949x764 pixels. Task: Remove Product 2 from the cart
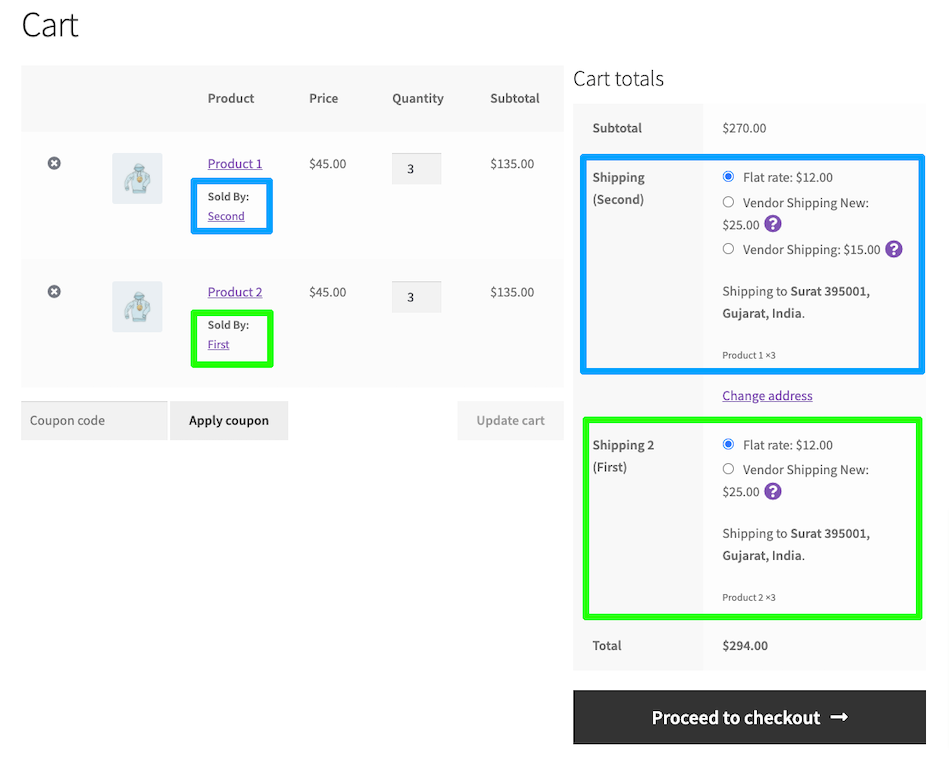[x=54, y=291]
